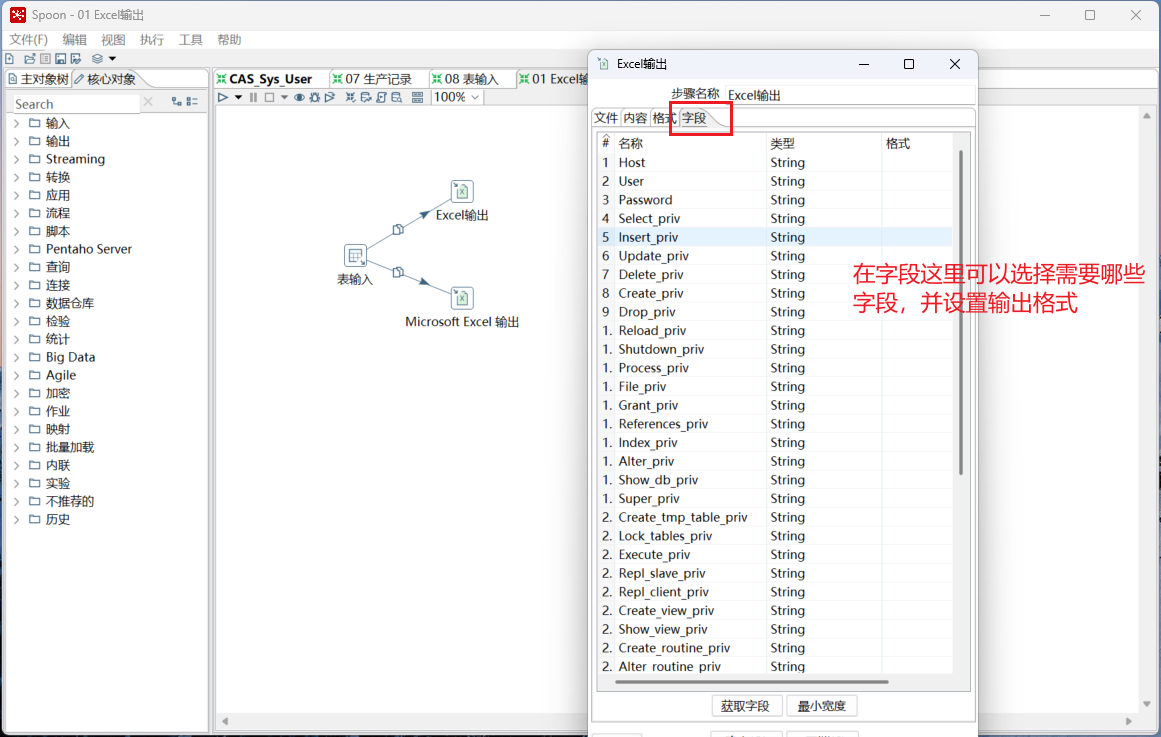Expand the 输出 folder
This screenshot has height=737, width=1161.
click(16, 141)
